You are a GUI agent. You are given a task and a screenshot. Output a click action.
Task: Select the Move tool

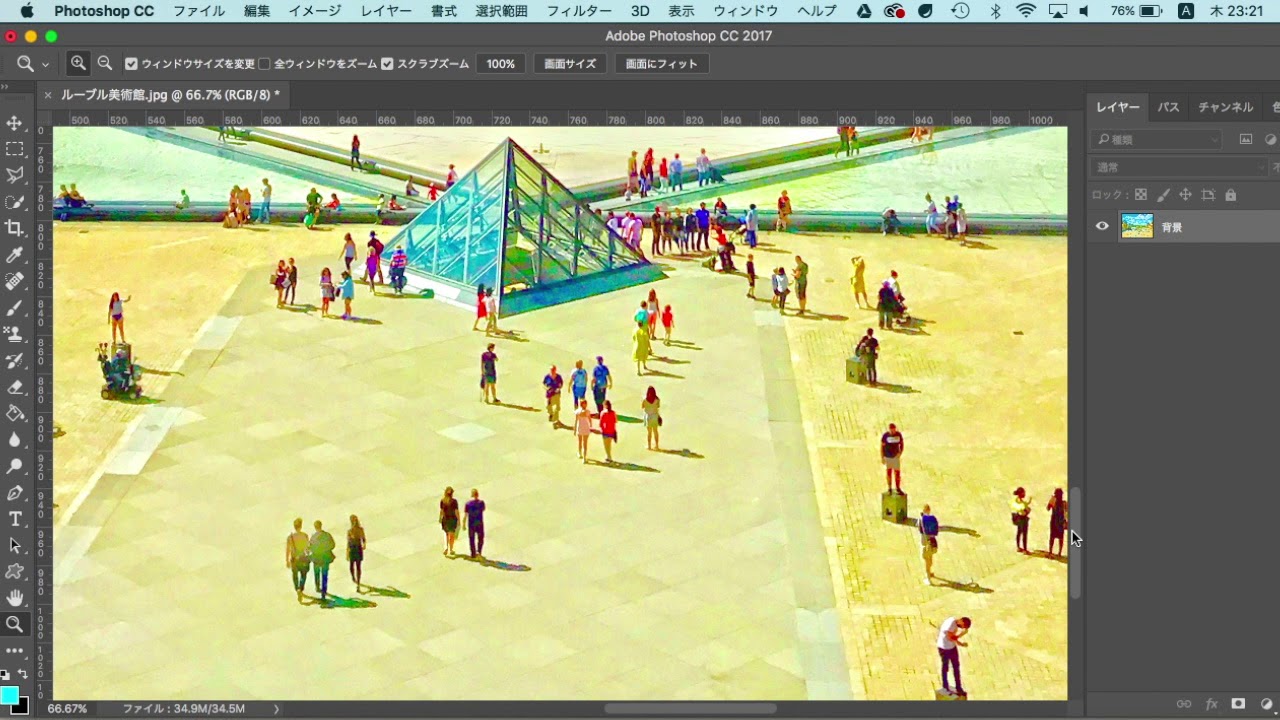15,123
